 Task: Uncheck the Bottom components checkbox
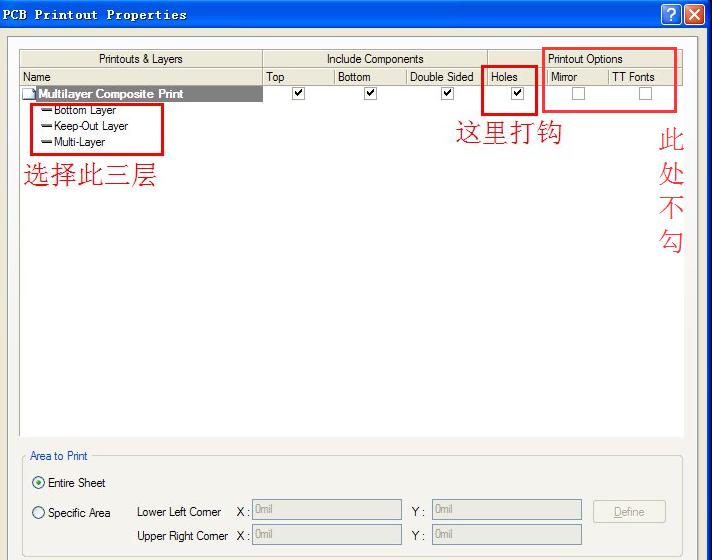(370, 94)
